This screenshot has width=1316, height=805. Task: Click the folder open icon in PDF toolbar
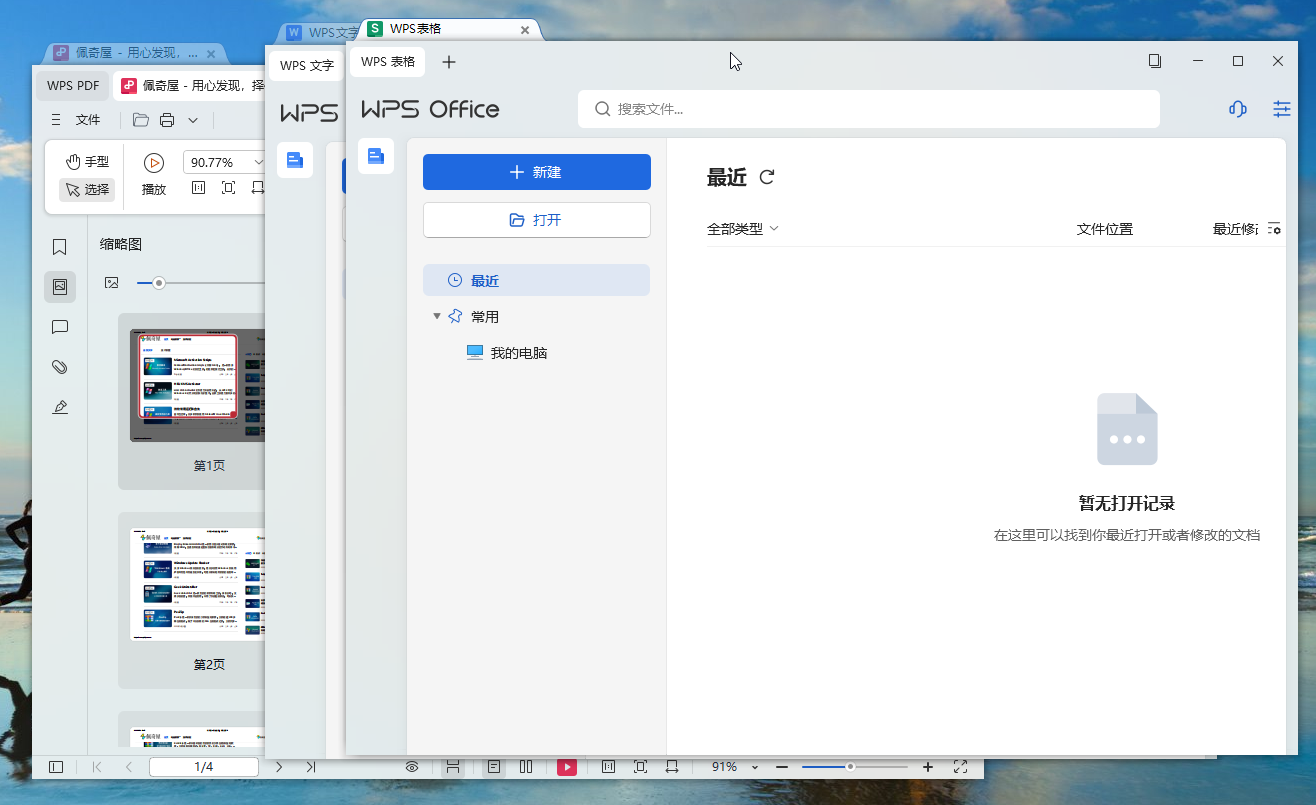141,120
